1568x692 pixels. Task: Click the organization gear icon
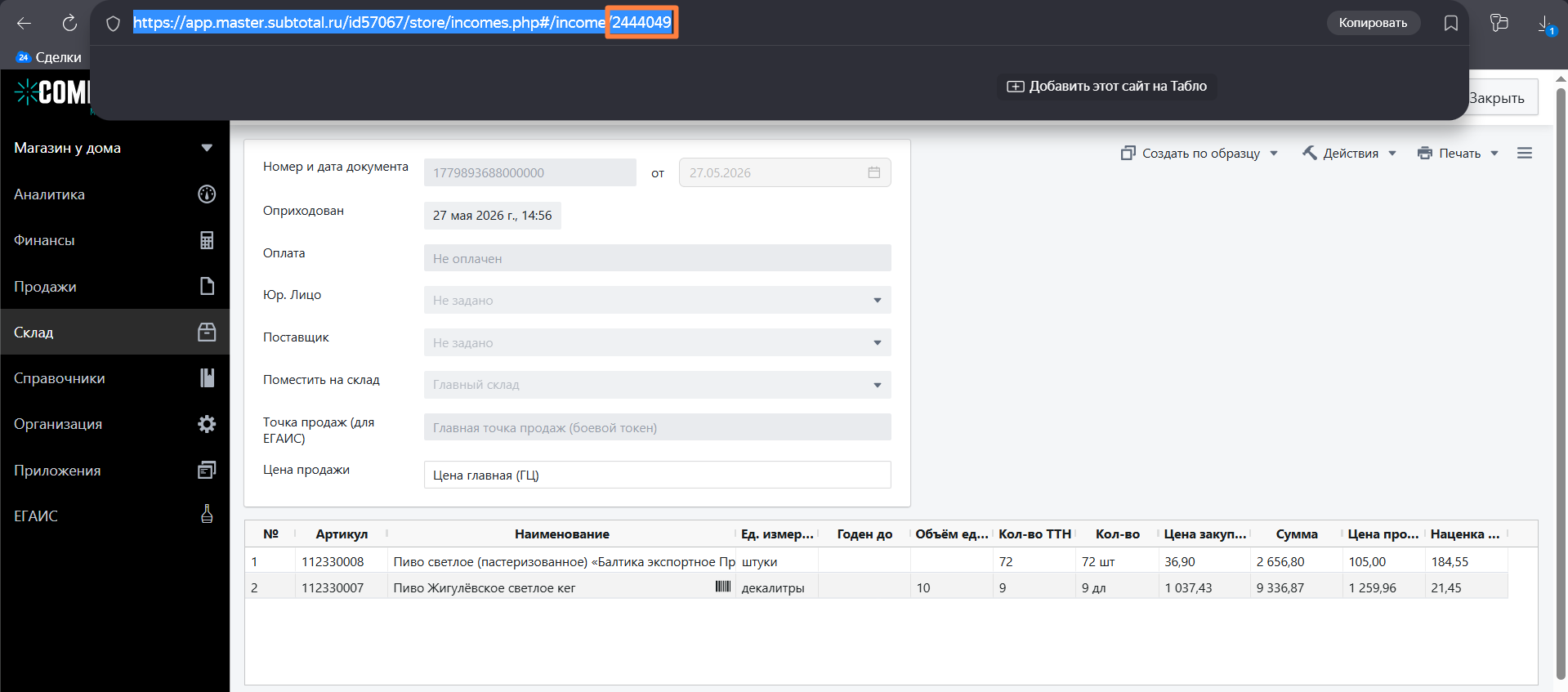(x=207, y=424)
